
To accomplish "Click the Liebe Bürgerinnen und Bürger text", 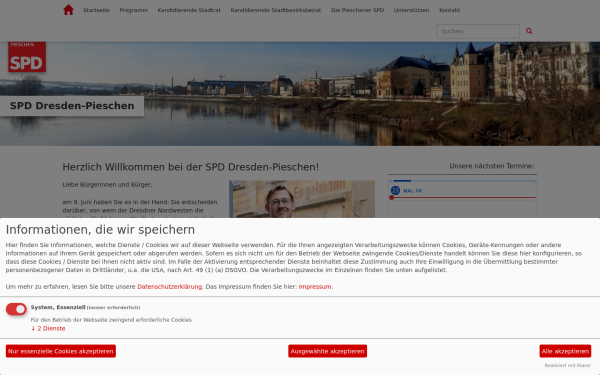I will click(x=108, y=184).
